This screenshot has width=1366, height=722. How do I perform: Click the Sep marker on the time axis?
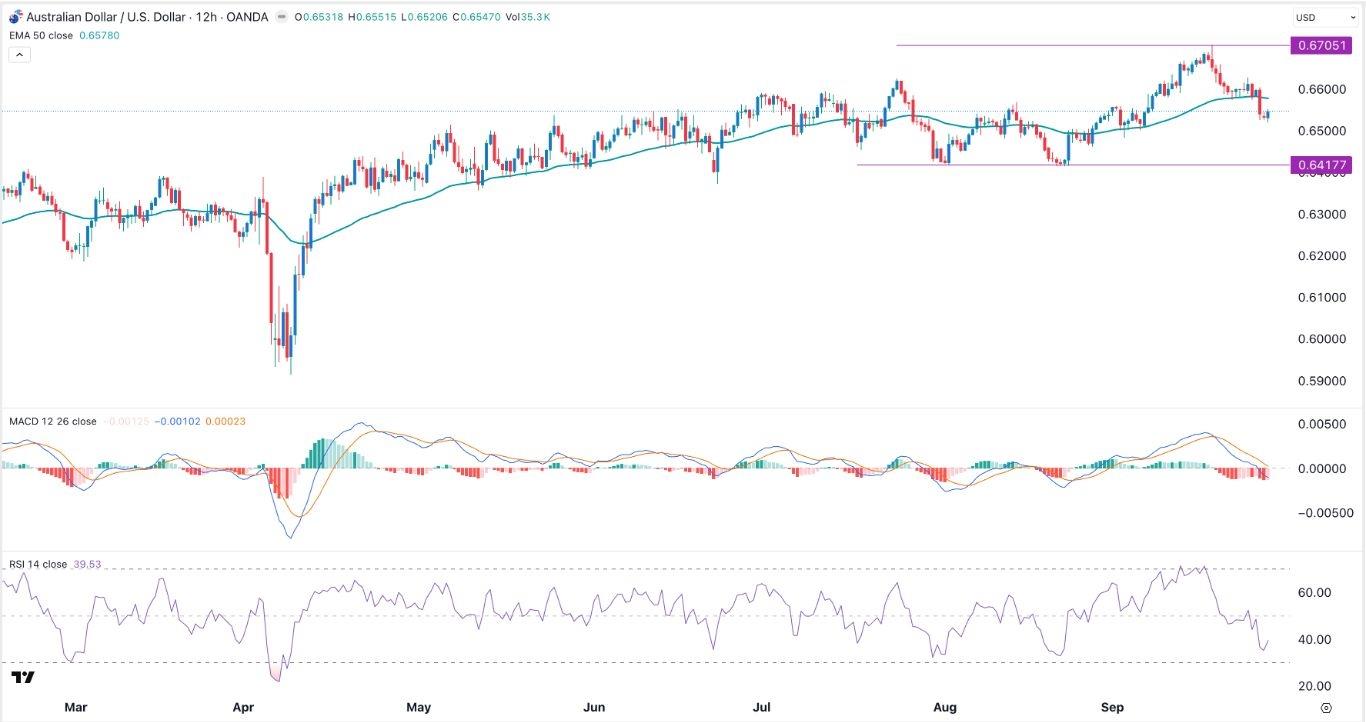tap(1112, 708)
